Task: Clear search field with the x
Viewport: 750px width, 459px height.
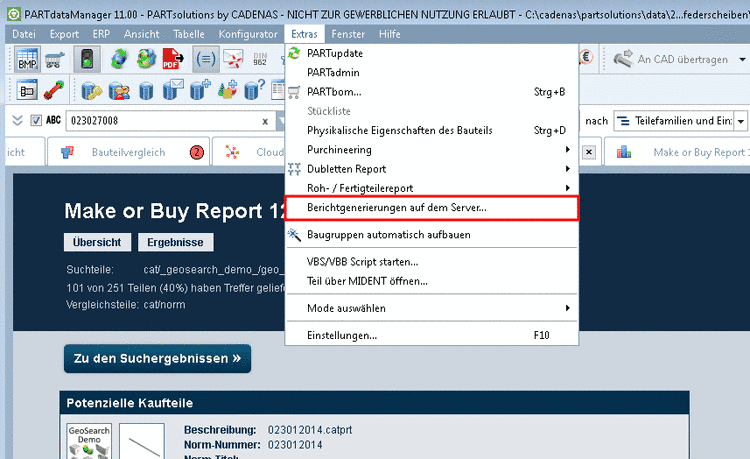Action: click(265, 121)
